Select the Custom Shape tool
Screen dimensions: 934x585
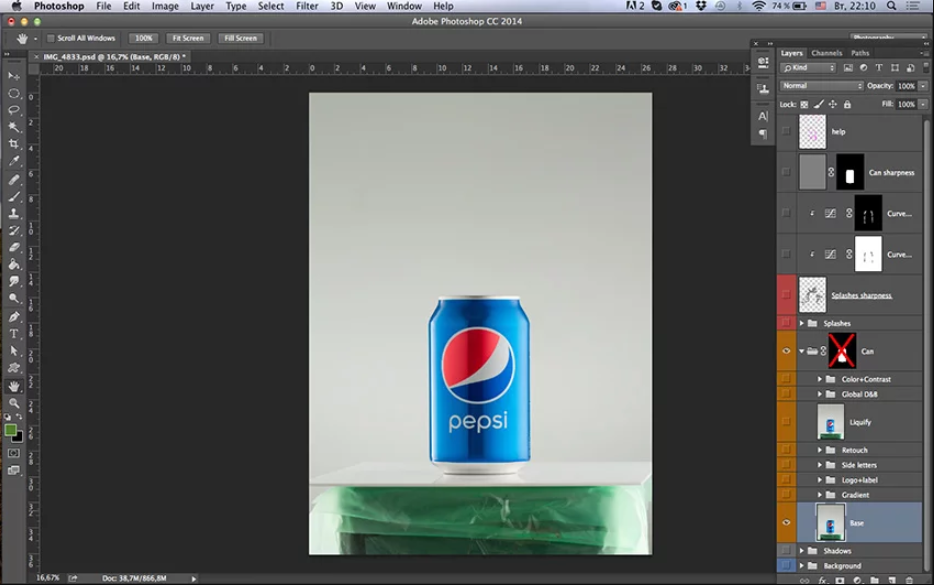(x=14, y=368)
